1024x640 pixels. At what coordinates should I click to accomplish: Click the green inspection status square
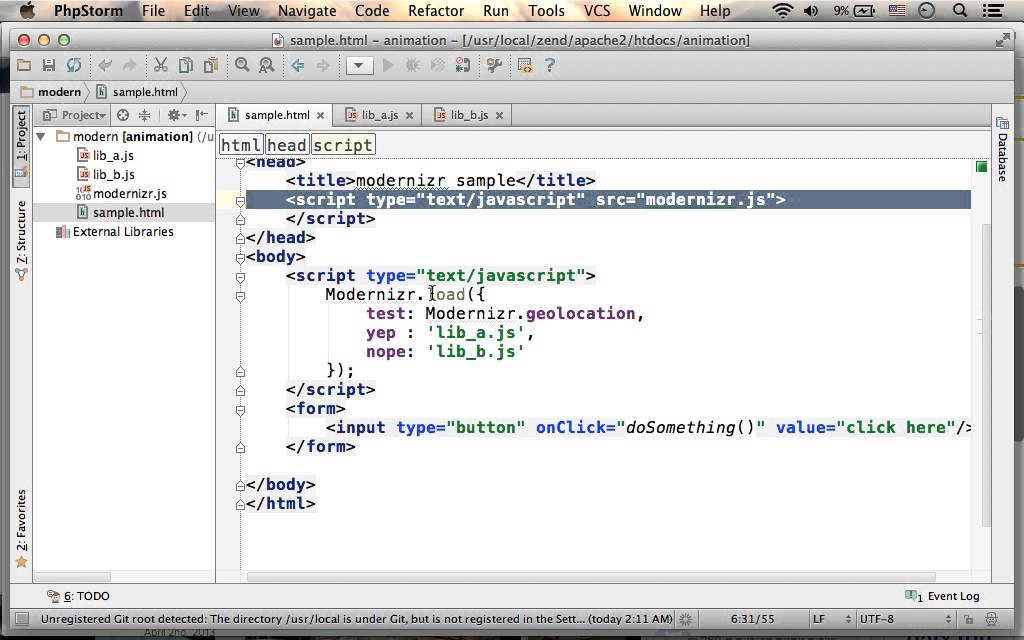(x=981, y=167)
